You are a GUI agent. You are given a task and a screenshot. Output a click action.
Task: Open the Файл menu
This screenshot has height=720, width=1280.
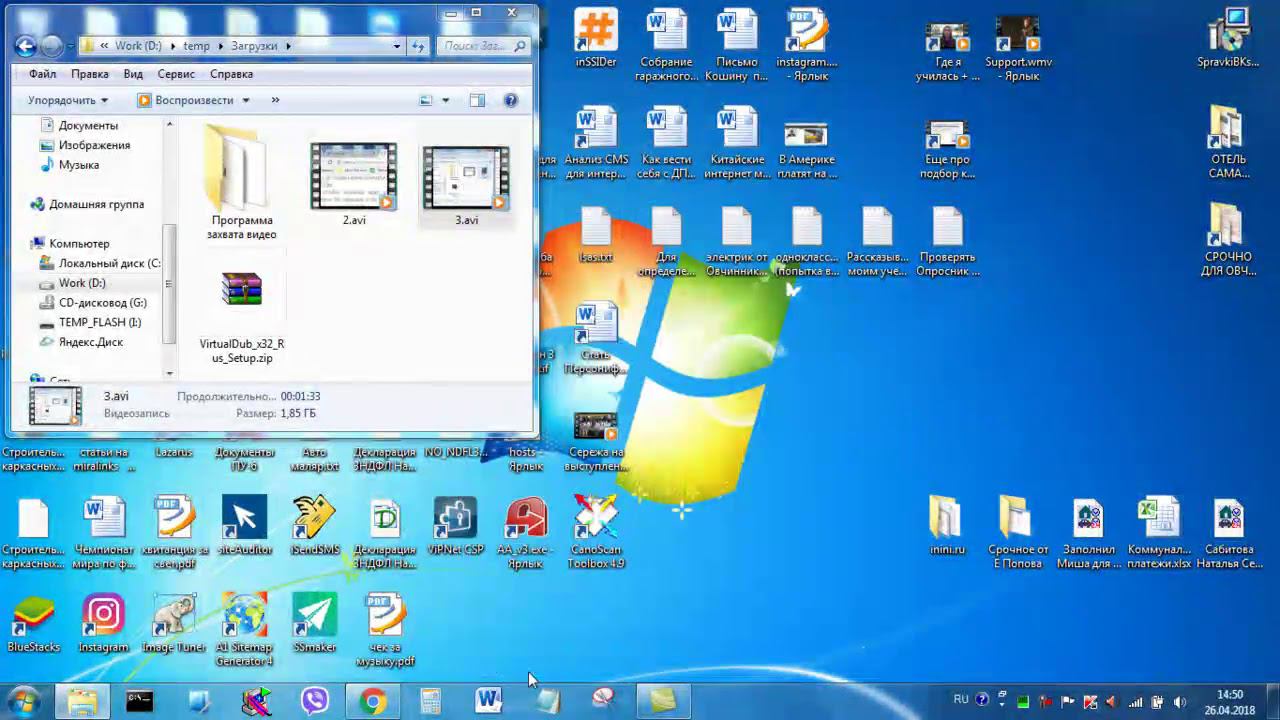pyautogui.click(x=42, y=74)
